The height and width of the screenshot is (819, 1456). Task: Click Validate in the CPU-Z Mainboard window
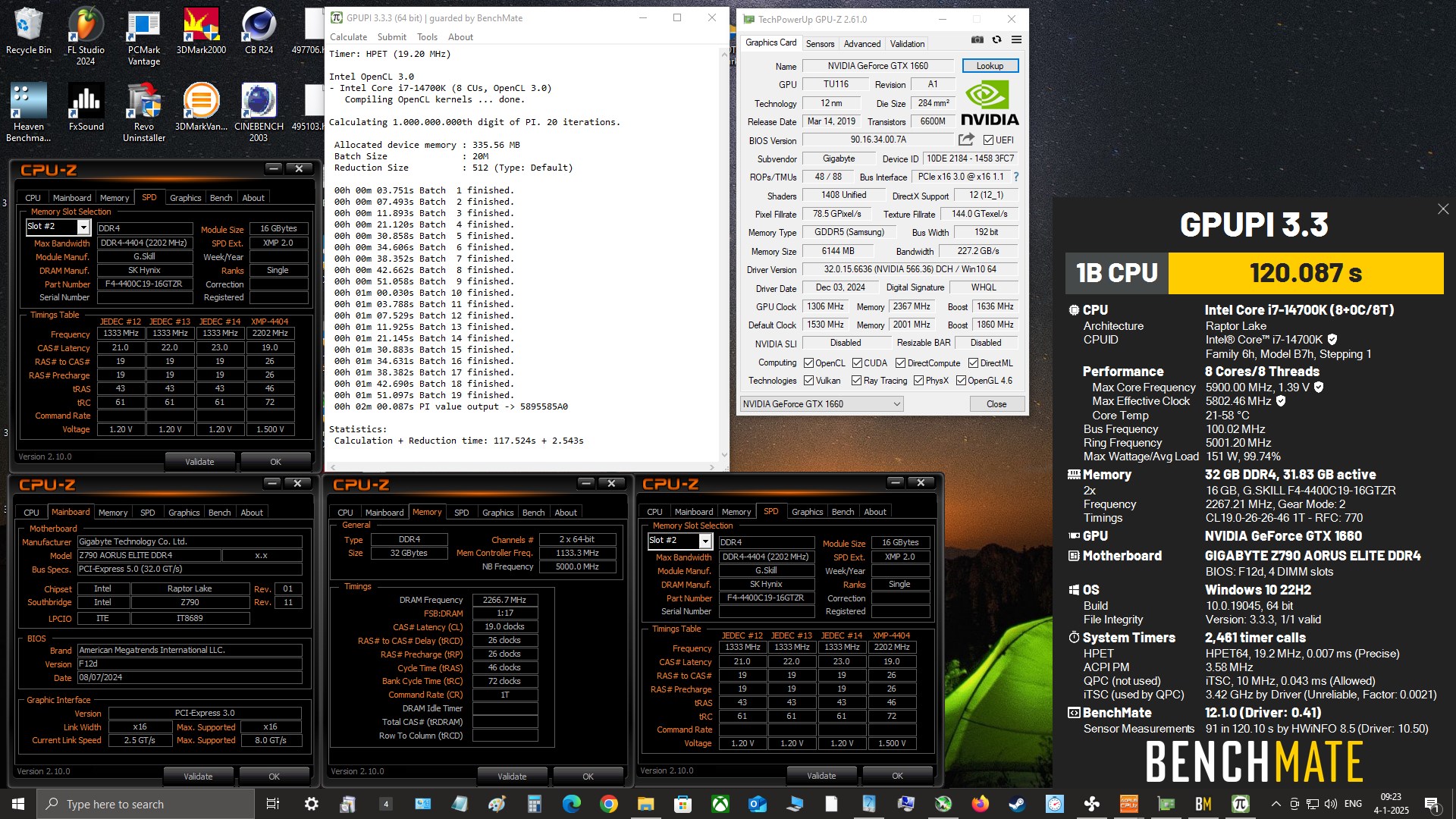pos(198,777)
